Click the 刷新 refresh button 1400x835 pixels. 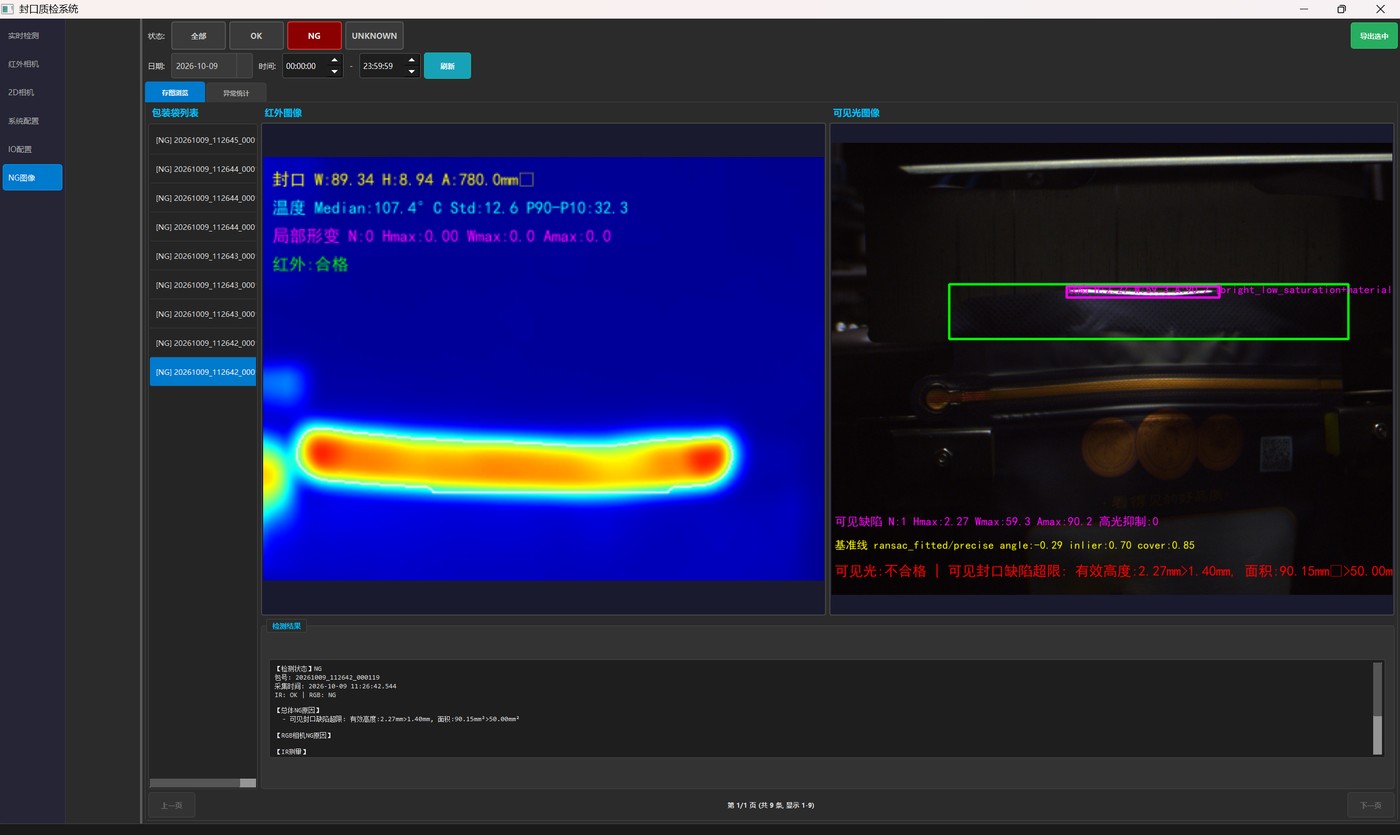(447, 66)
